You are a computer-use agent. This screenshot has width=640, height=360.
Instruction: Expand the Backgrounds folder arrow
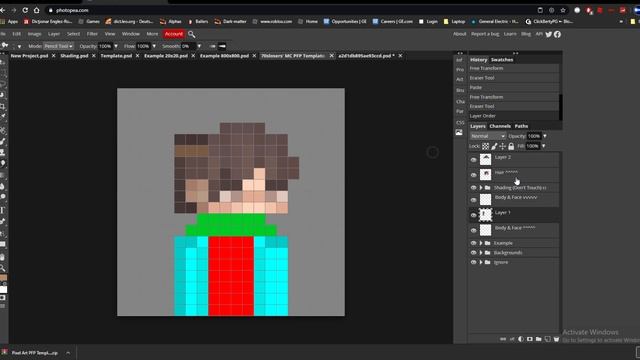pyautogui.click(x=481, y=253)
